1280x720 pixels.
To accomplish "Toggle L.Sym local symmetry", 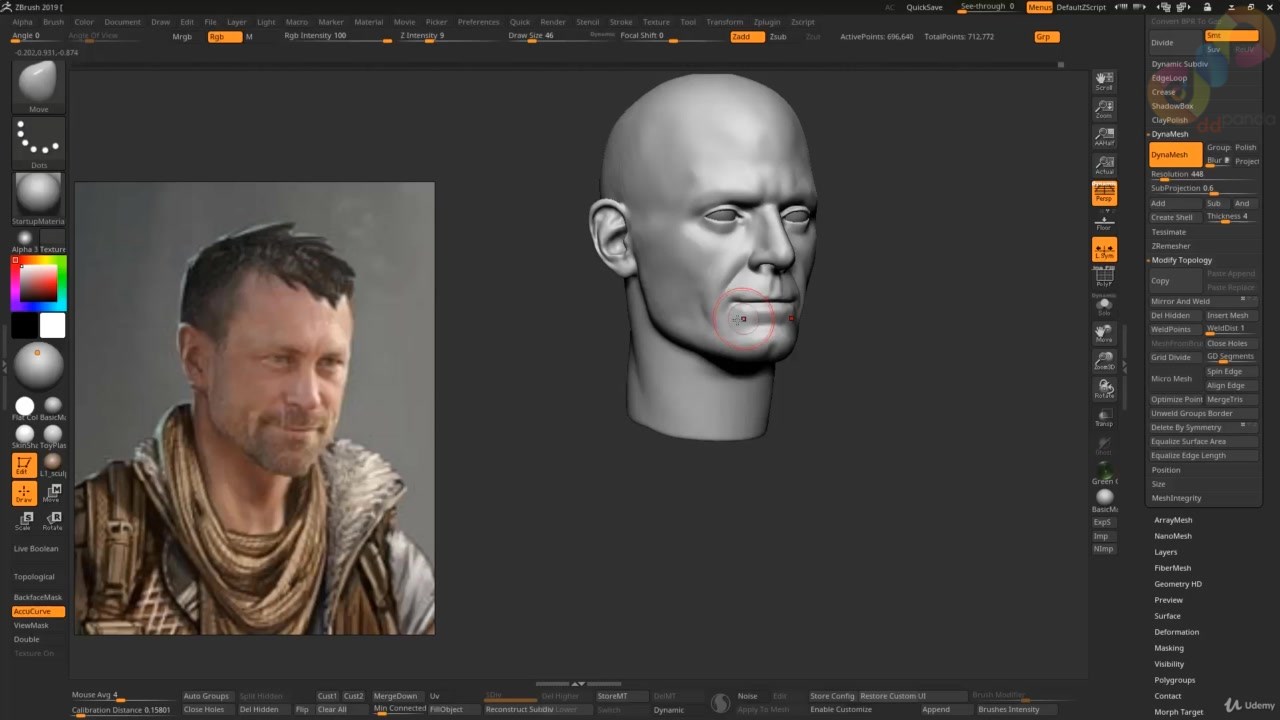I will point(1104,250).
